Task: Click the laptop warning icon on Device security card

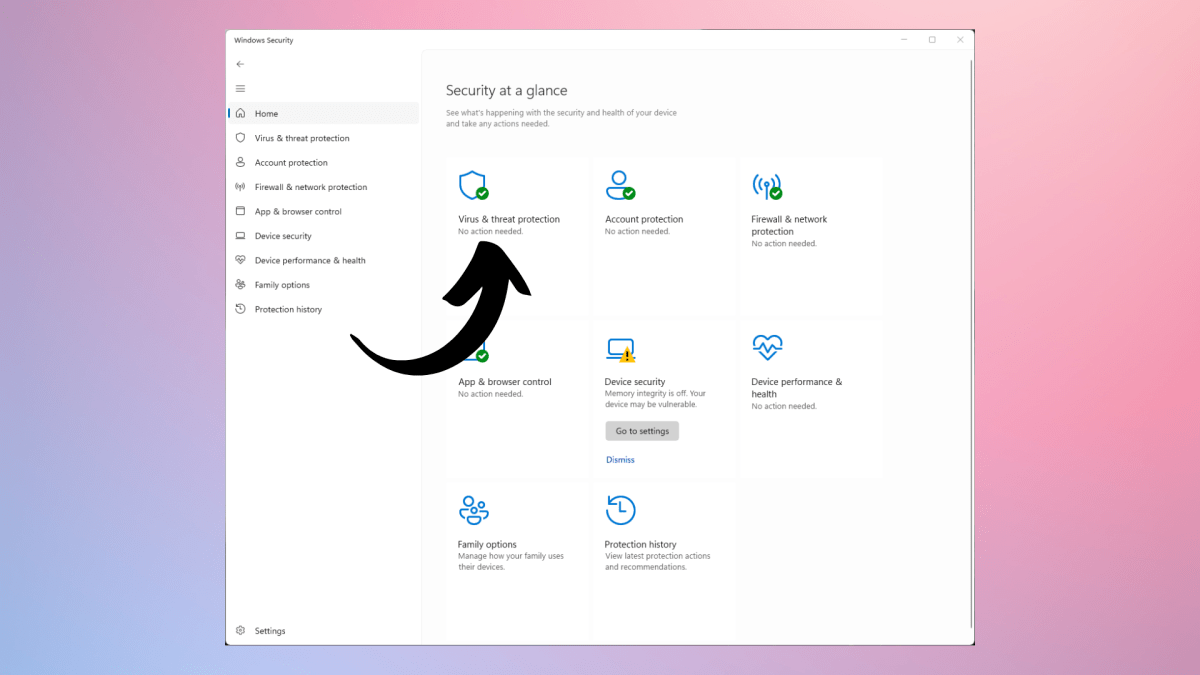Action: click(x=620, y=349)
